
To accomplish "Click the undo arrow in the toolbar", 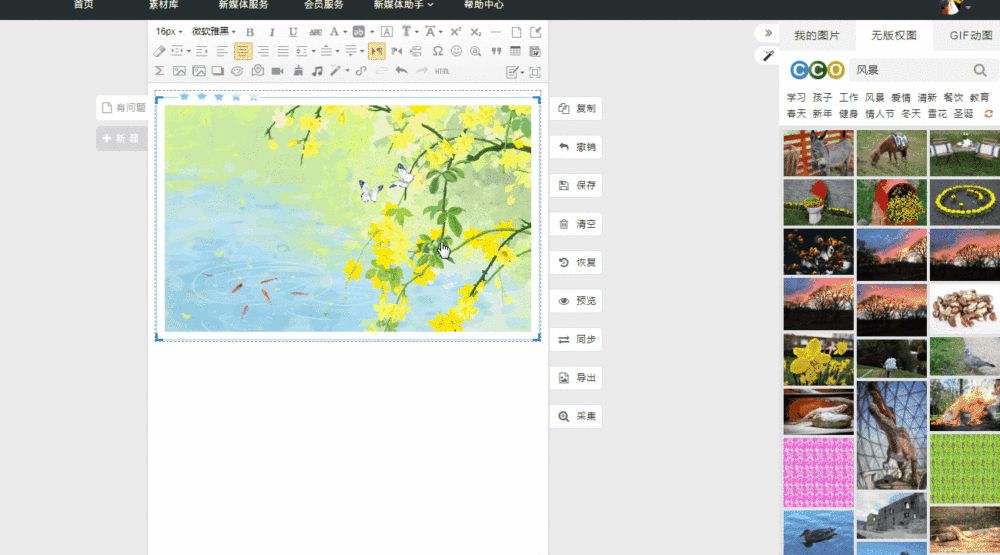I will [x=401, y=71].
